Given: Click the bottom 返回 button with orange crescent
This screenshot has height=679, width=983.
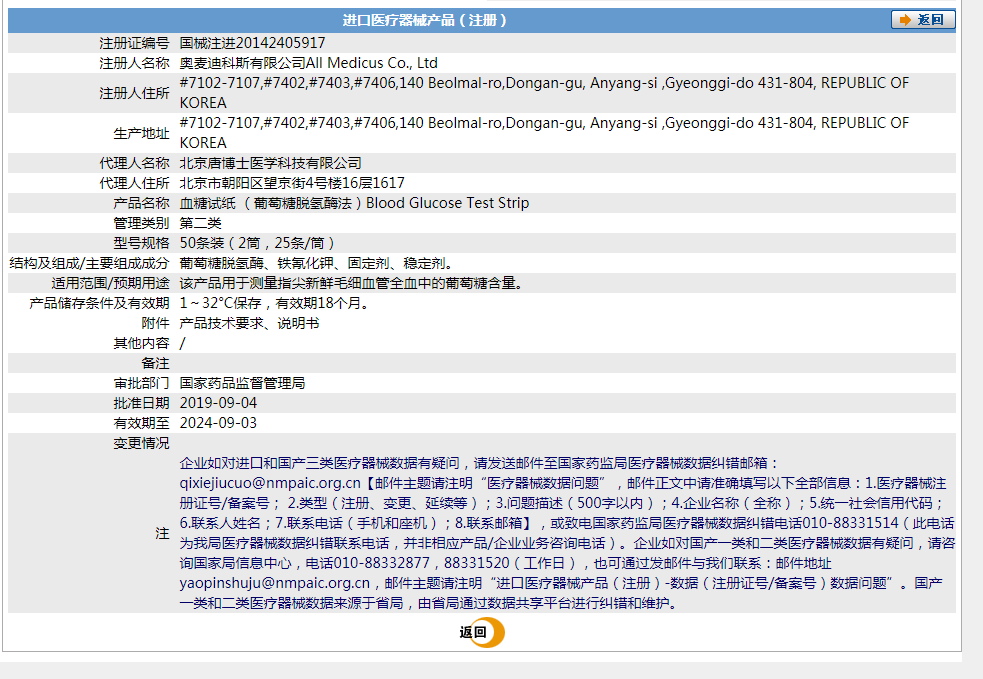Looking at the screenshot, I should [481, 632].
